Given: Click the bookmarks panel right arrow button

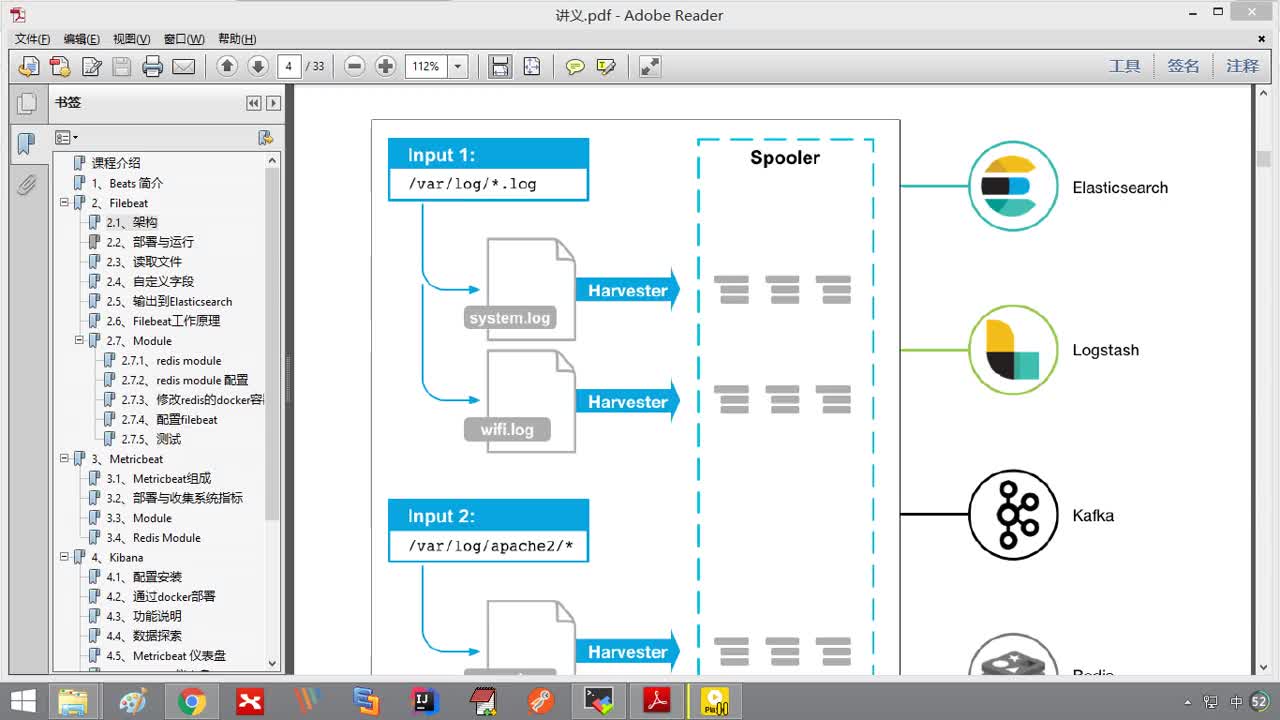Looking at the screenshot, I should (x=273, y=103).
